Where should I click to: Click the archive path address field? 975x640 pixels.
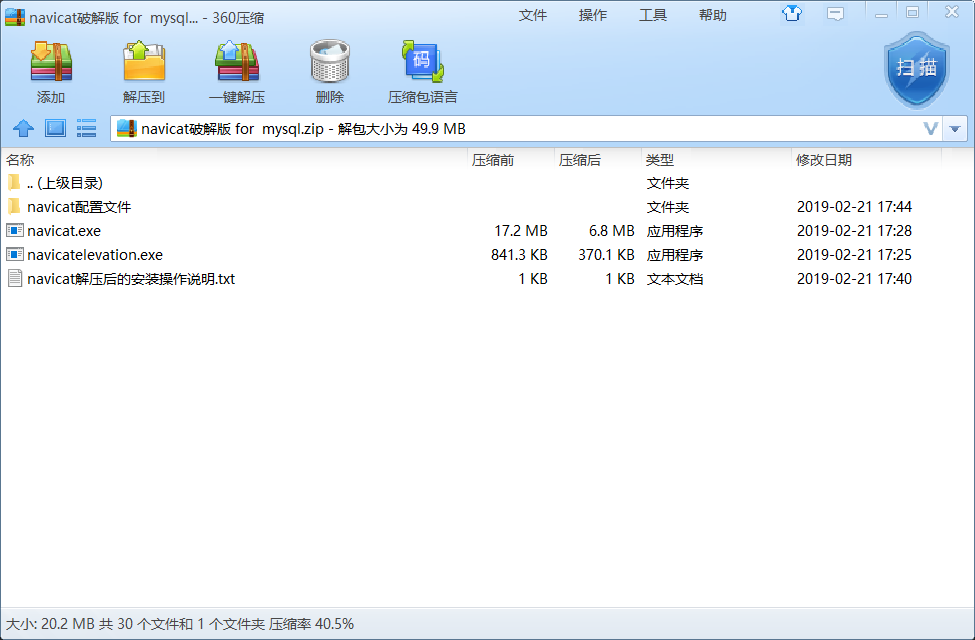(x=527, y=129)
